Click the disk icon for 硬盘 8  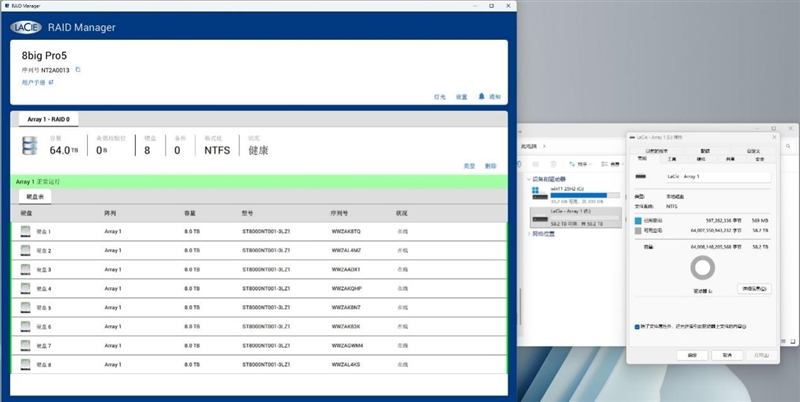pos(26,365)
